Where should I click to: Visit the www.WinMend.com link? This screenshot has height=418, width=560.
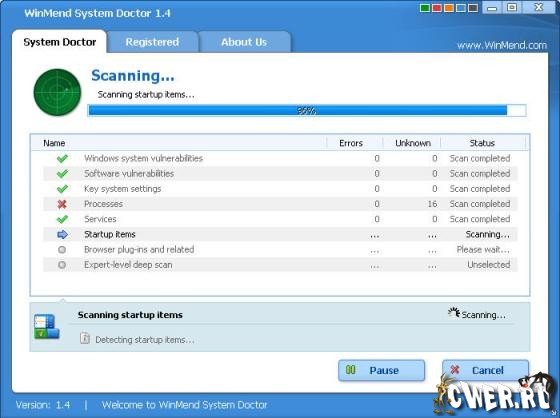501,45
